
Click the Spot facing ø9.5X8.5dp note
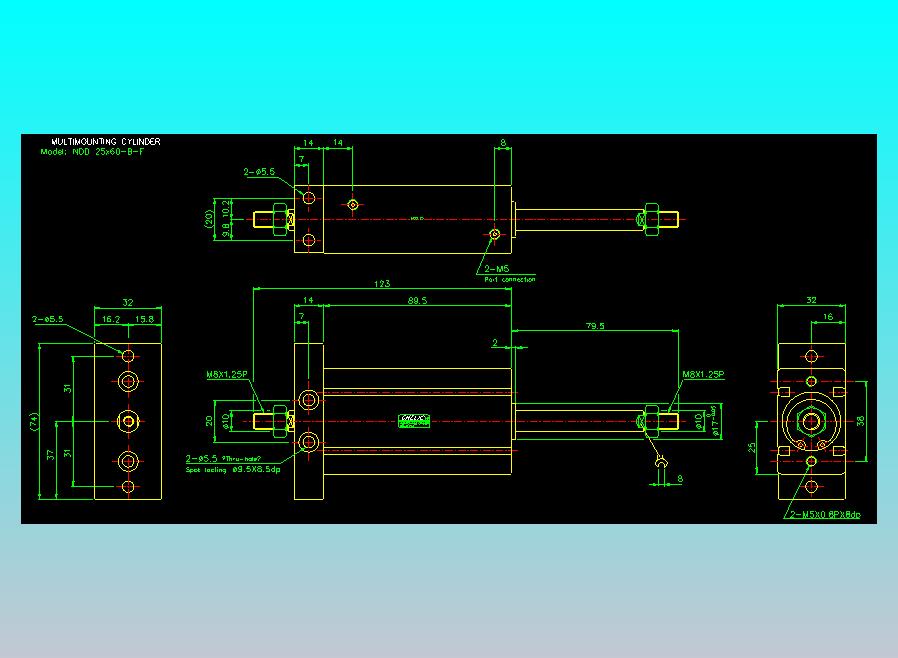click(x=233, y=470)
